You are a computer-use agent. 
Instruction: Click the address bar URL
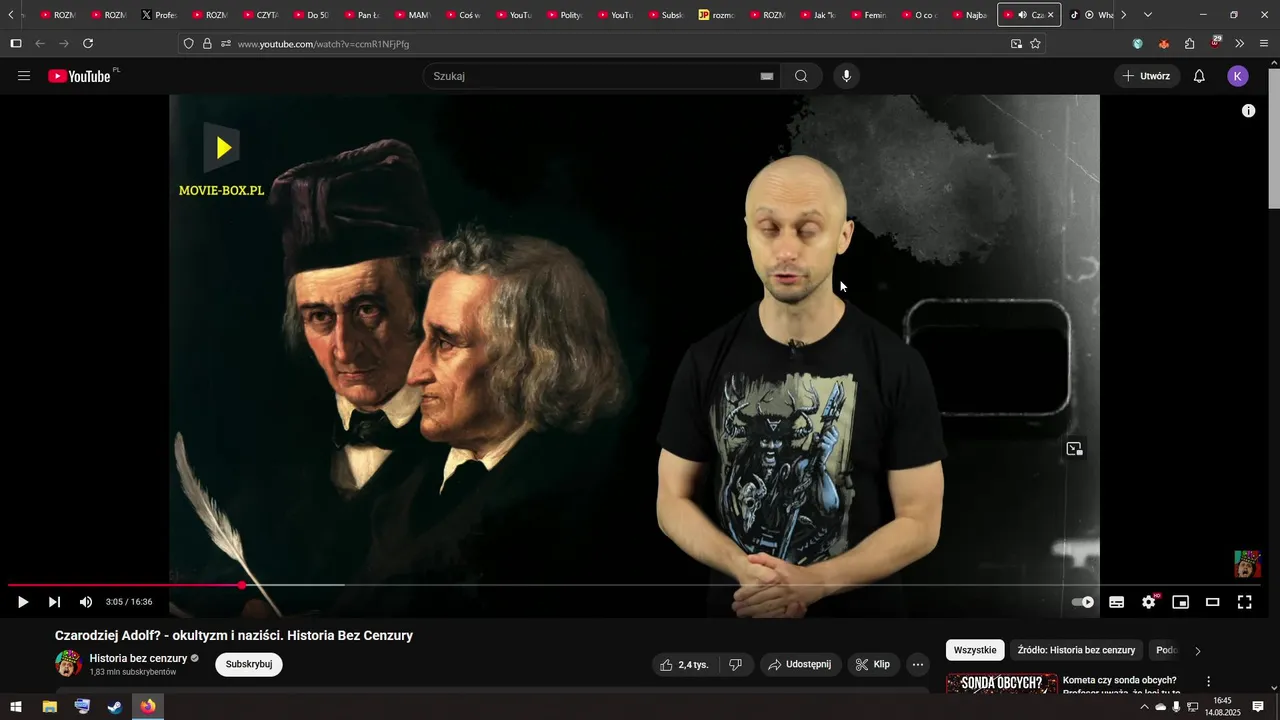pos(323,44)
